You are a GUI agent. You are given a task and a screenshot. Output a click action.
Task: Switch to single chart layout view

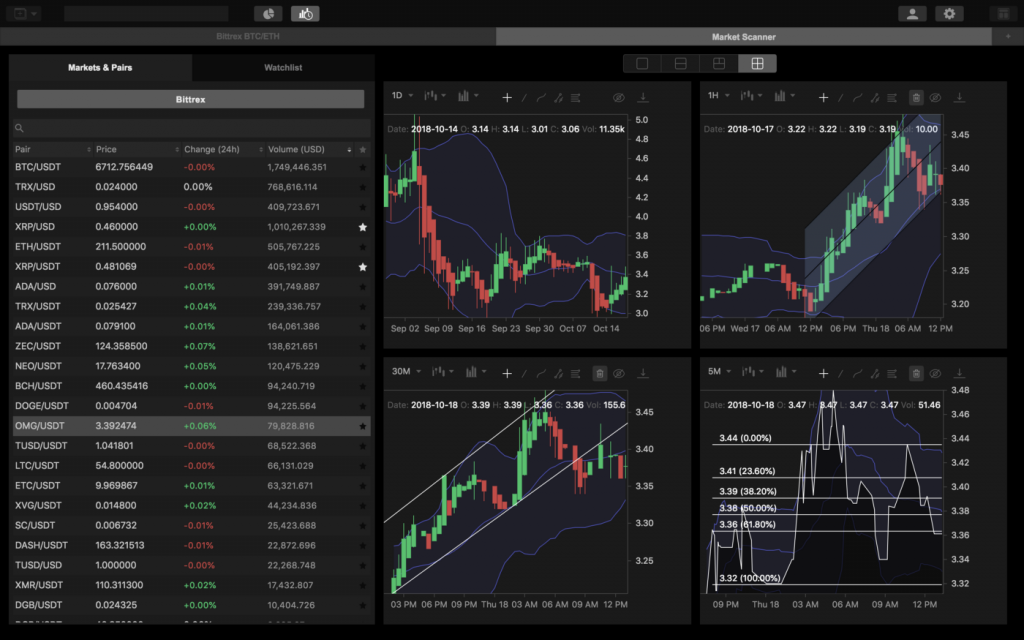tap(641, 62)
